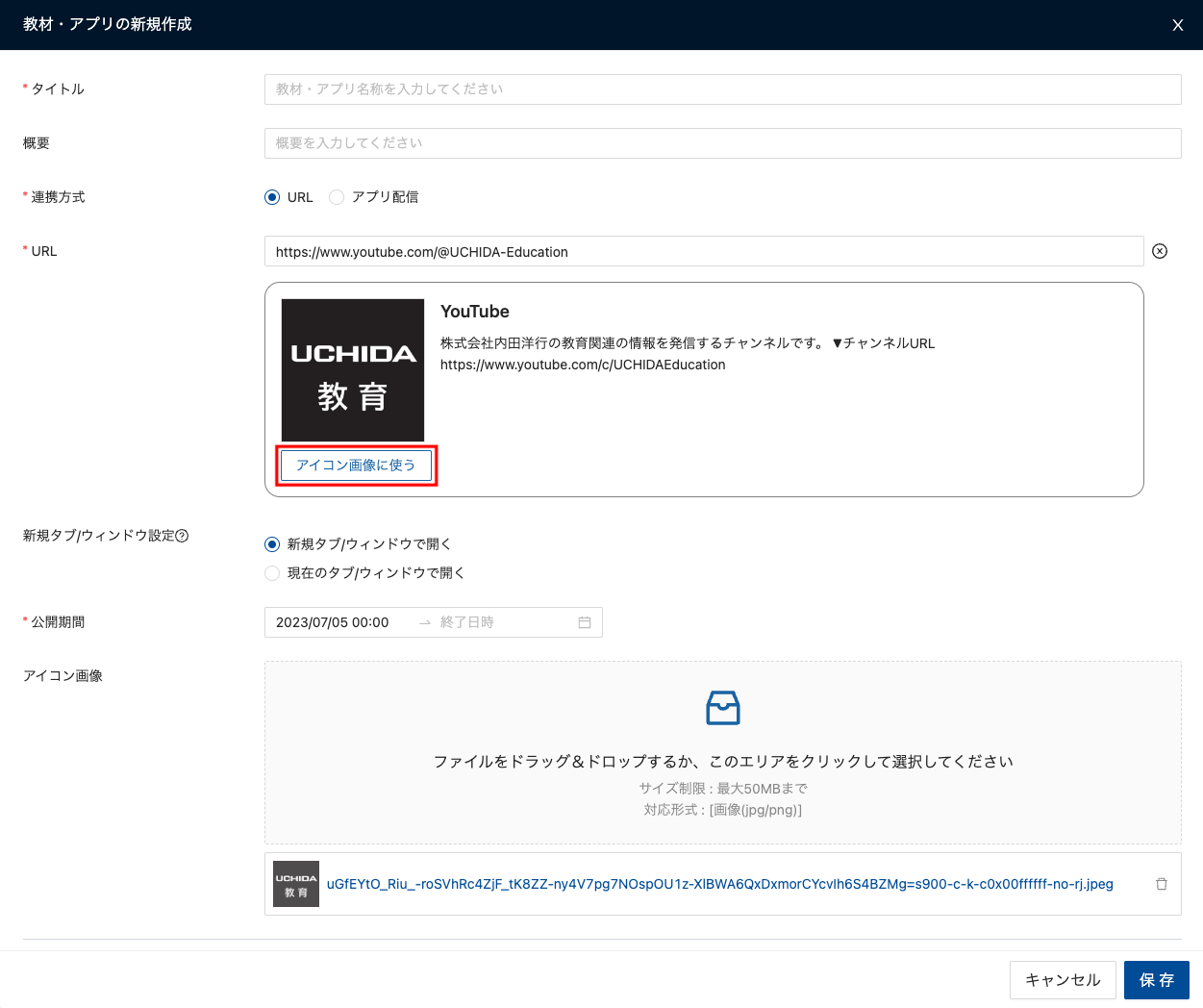Click the file drag and drop instruction text
The image size is (1203, 1008).
click(723, 762)
